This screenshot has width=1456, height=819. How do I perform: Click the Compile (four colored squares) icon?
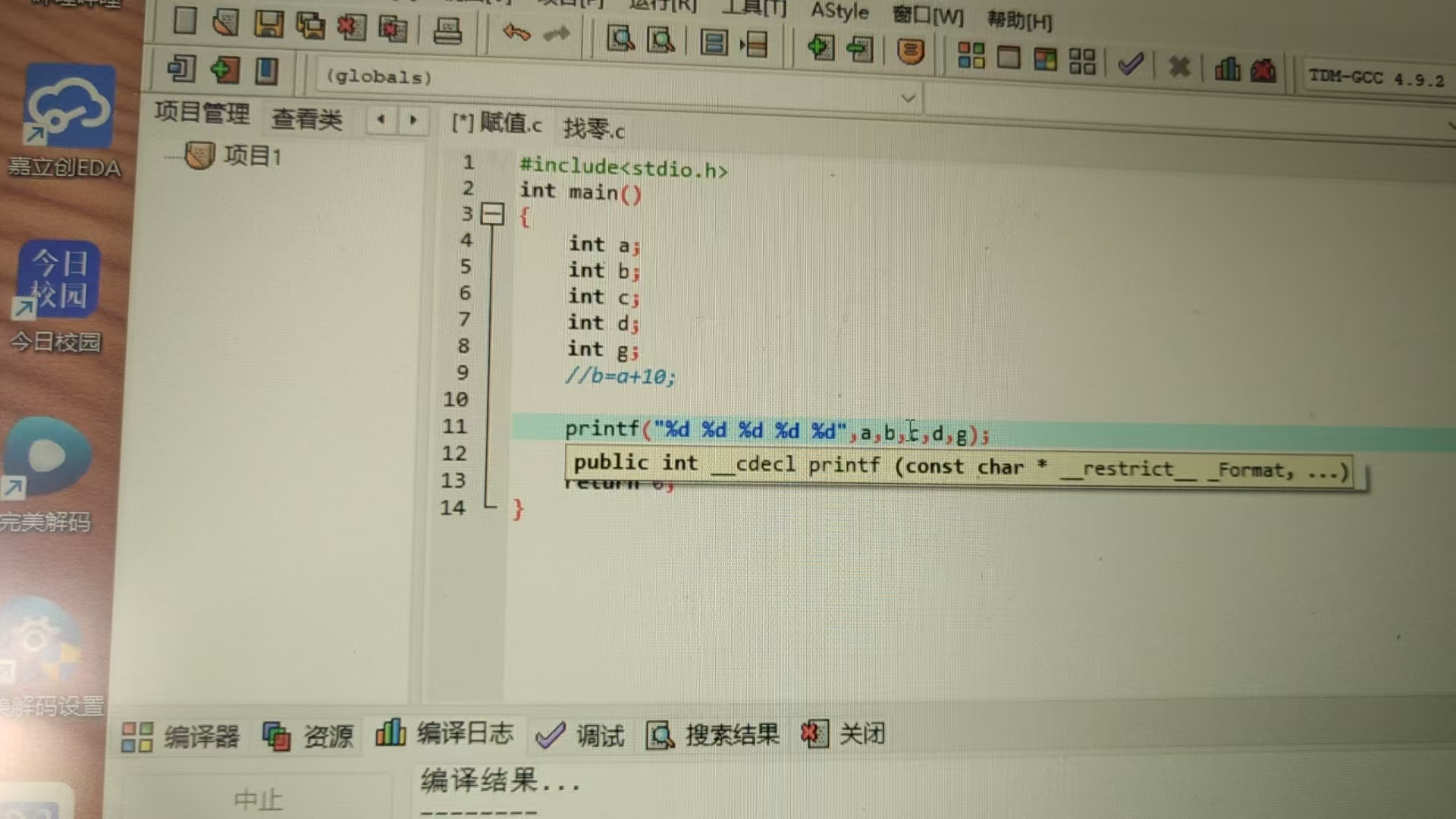[971, 56]
